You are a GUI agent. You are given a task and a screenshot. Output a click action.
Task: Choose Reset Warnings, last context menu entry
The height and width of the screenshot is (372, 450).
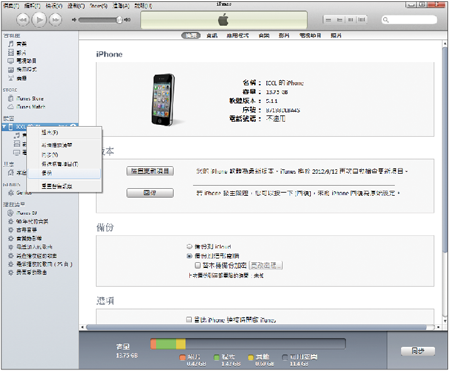tap(57, 186)
